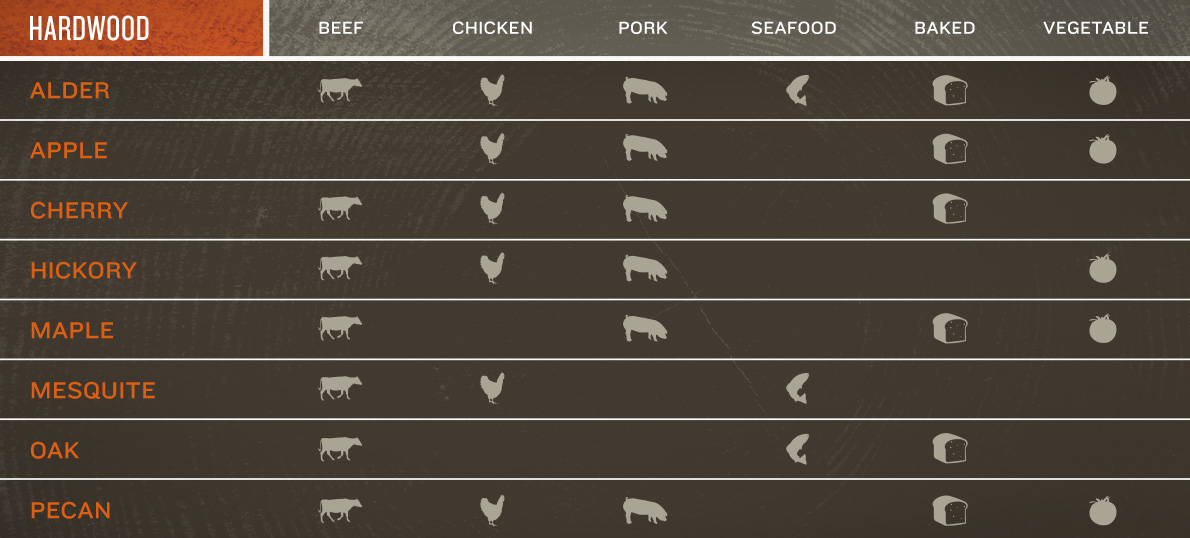Select the Baked column header
The image size is (1190, 538).
944,28
